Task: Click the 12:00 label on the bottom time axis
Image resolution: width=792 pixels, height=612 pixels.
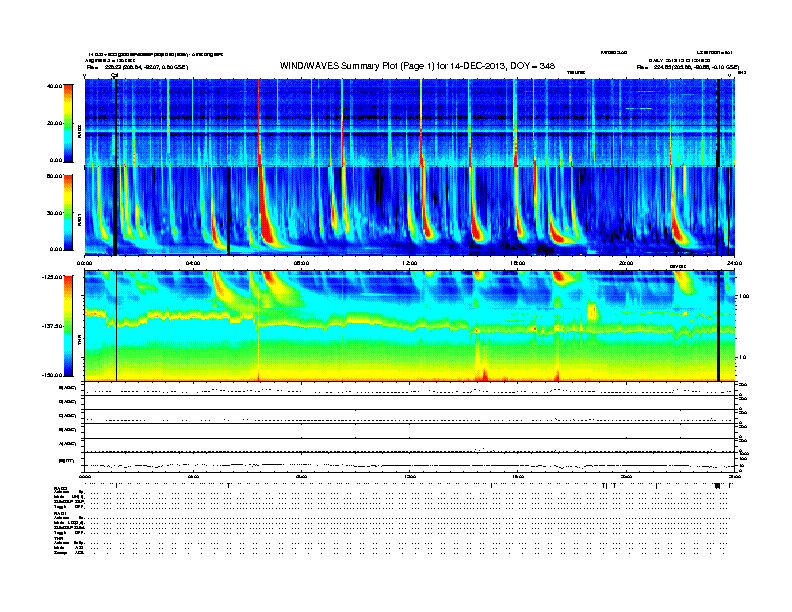Action: coord(410,476)
